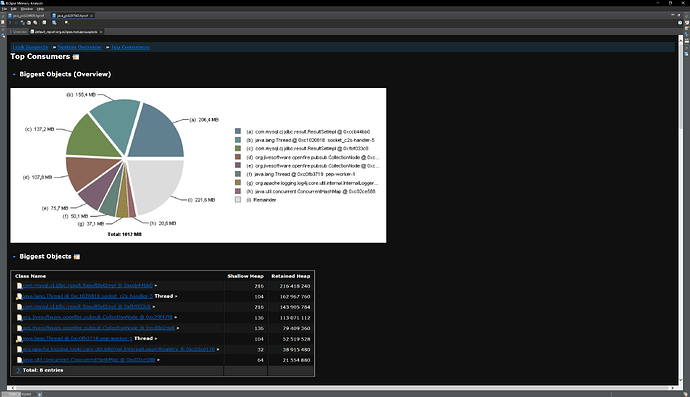Maximize the editor area view
The width and height of the screenshot is (690, 397).
[x=679, y=15]
